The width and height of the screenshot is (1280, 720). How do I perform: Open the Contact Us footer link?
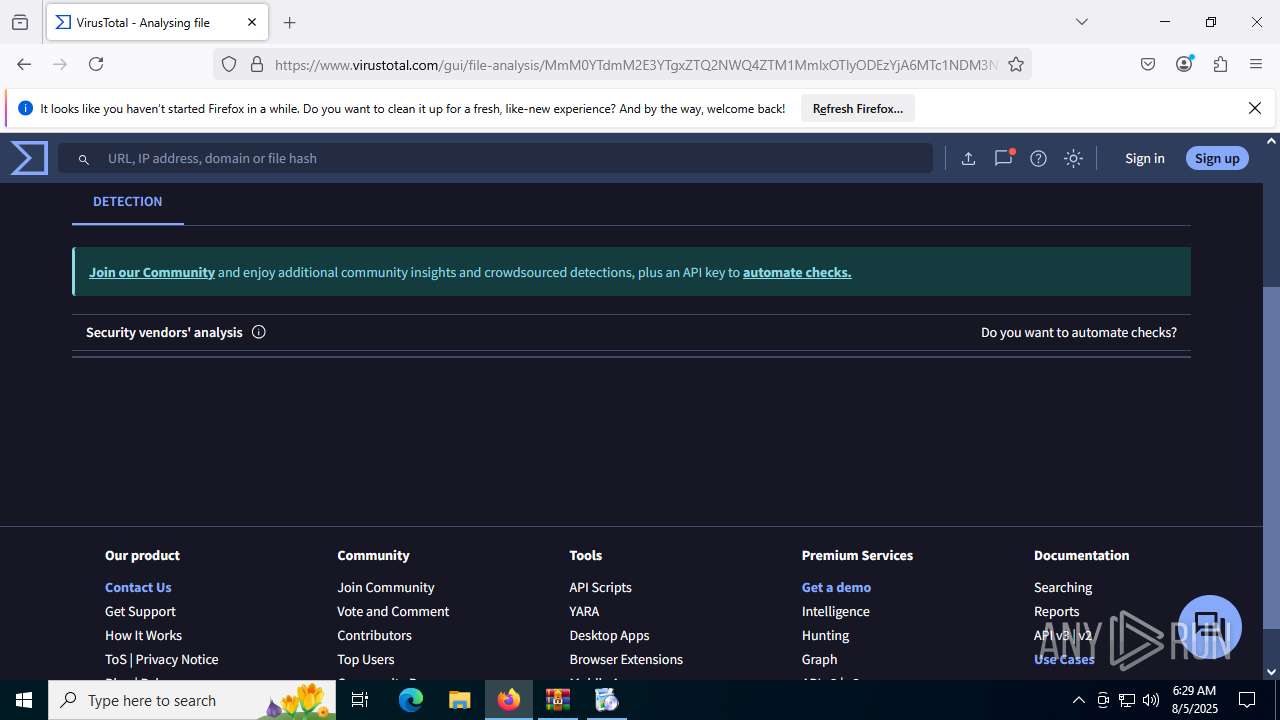click(138, 587)
